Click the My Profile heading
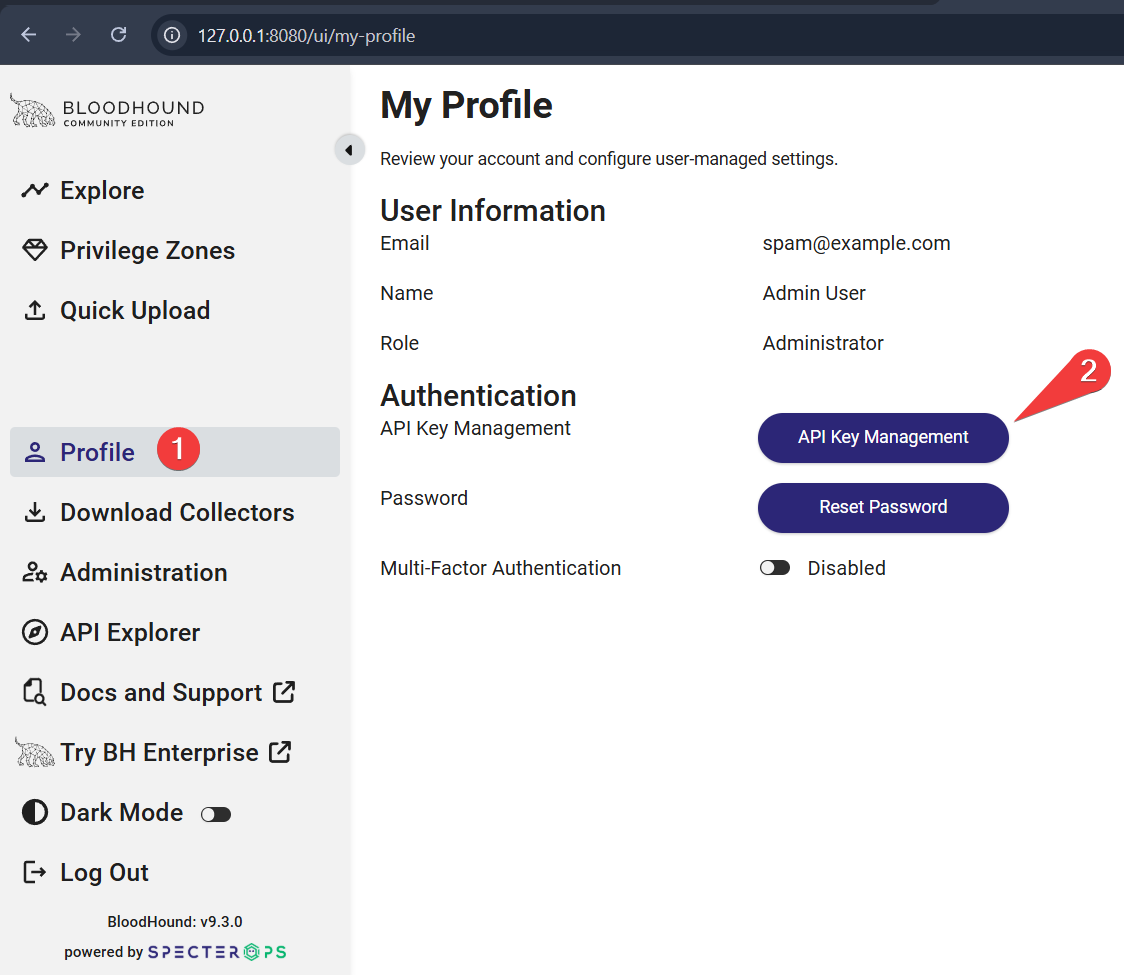This screenshot has height=975, width=1124. coord(466,106)
